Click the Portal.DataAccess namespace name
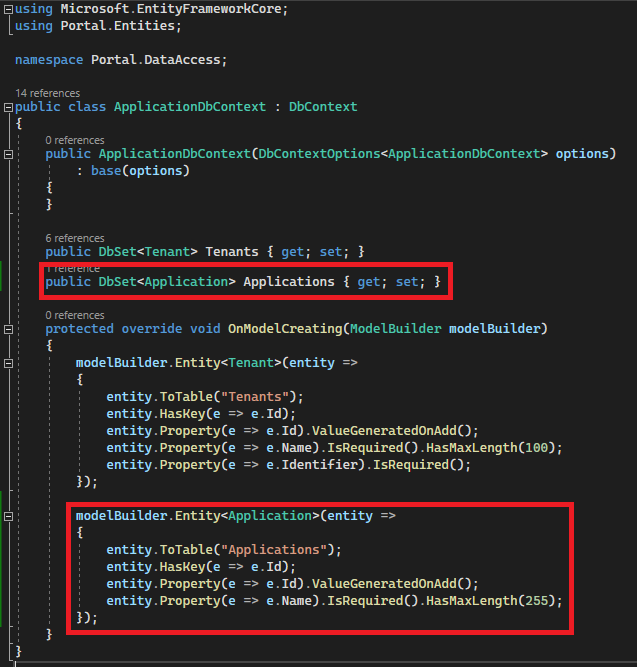 (x=158, y=59)
